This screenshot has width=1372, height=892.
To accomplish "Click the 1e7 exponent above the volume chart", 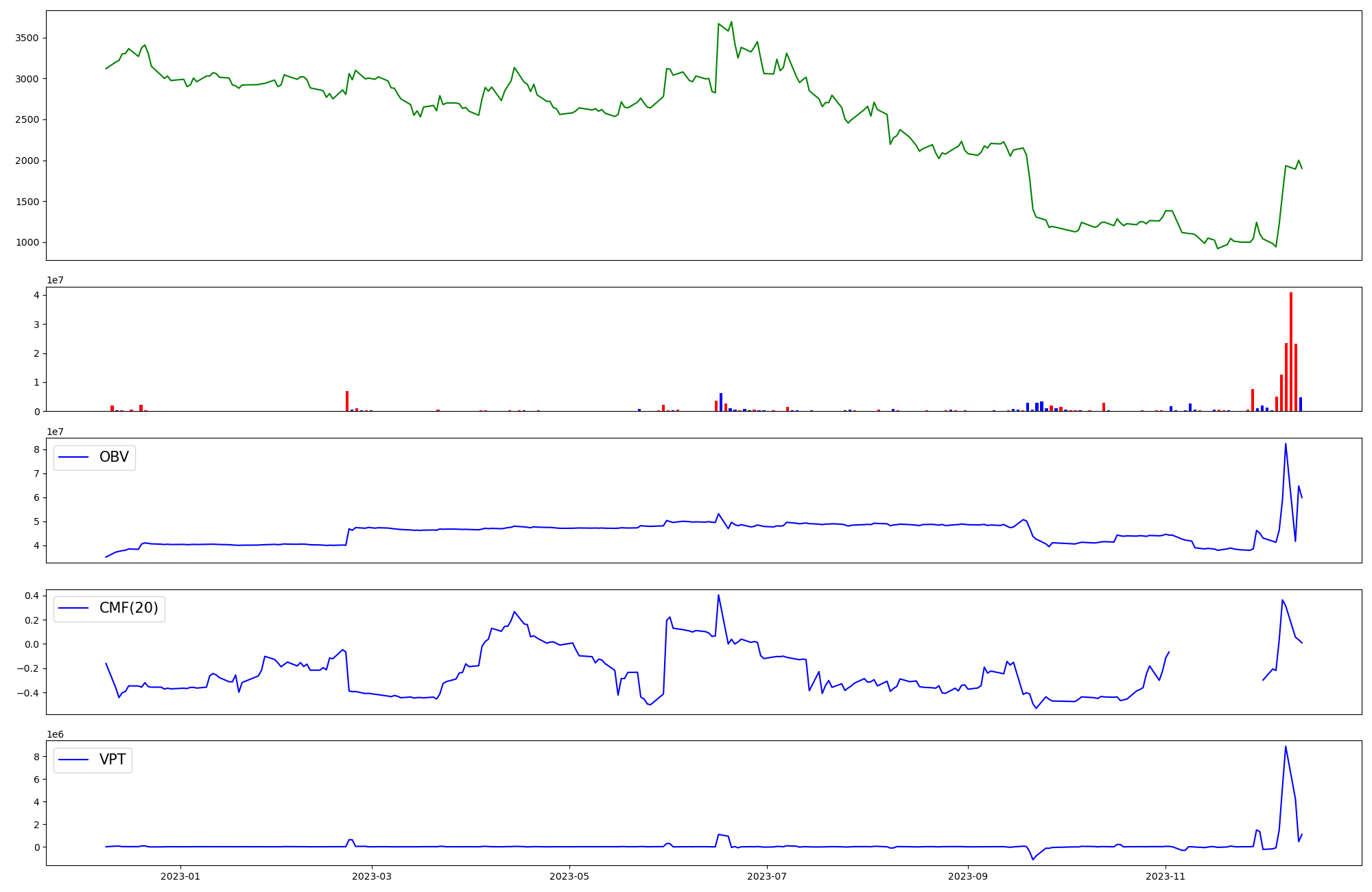I will 56,281.
